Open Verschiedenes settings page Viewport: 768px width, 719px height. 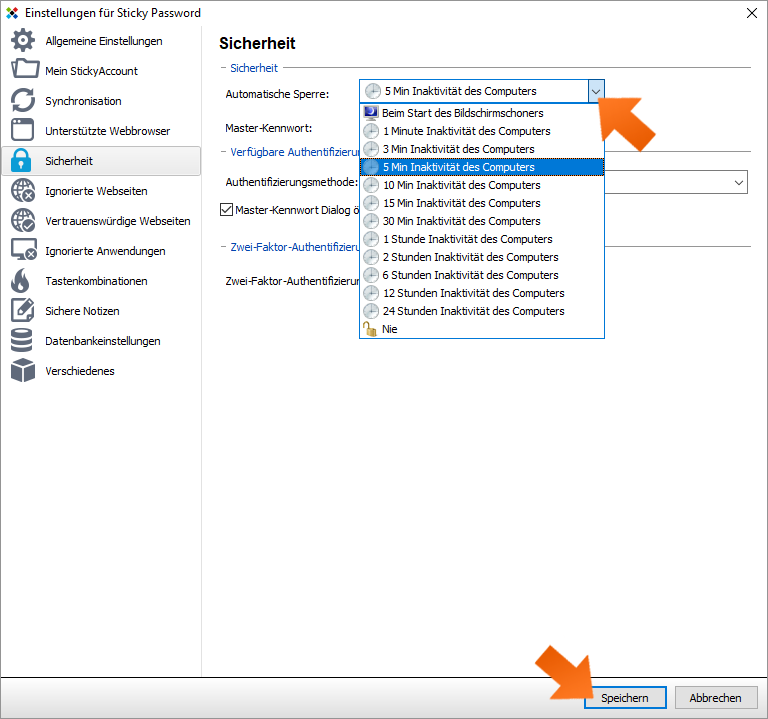point(101,370)
